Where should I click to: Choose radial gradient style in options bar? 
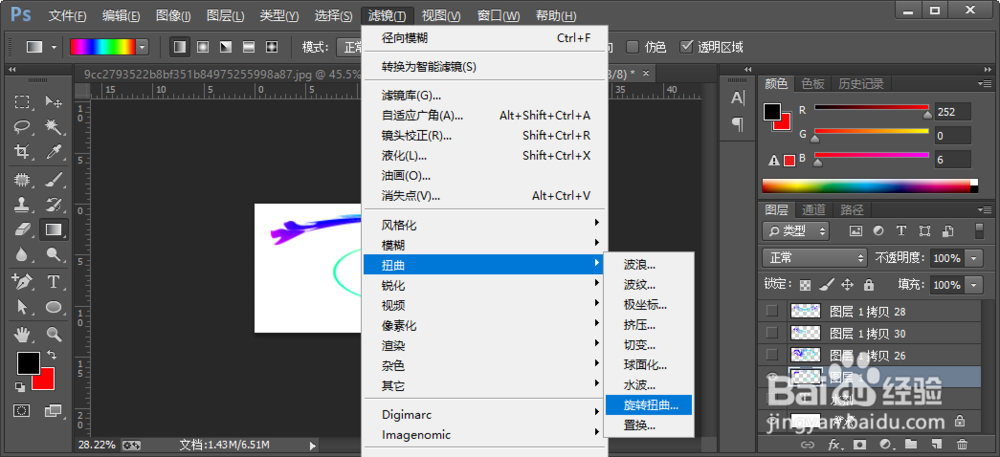point(203,47)
